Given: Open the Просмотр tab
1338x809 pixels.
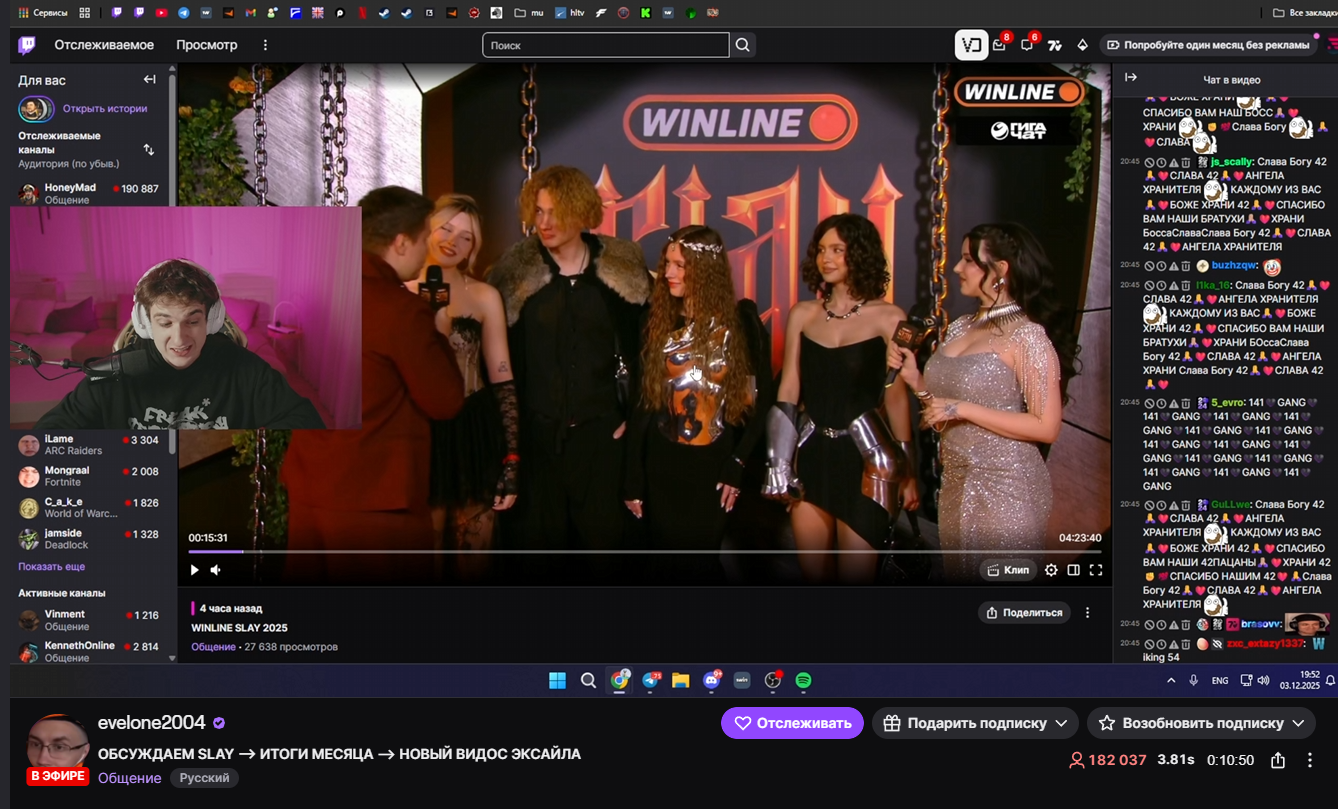Looking at the screenshot, I should click(207, 45).
